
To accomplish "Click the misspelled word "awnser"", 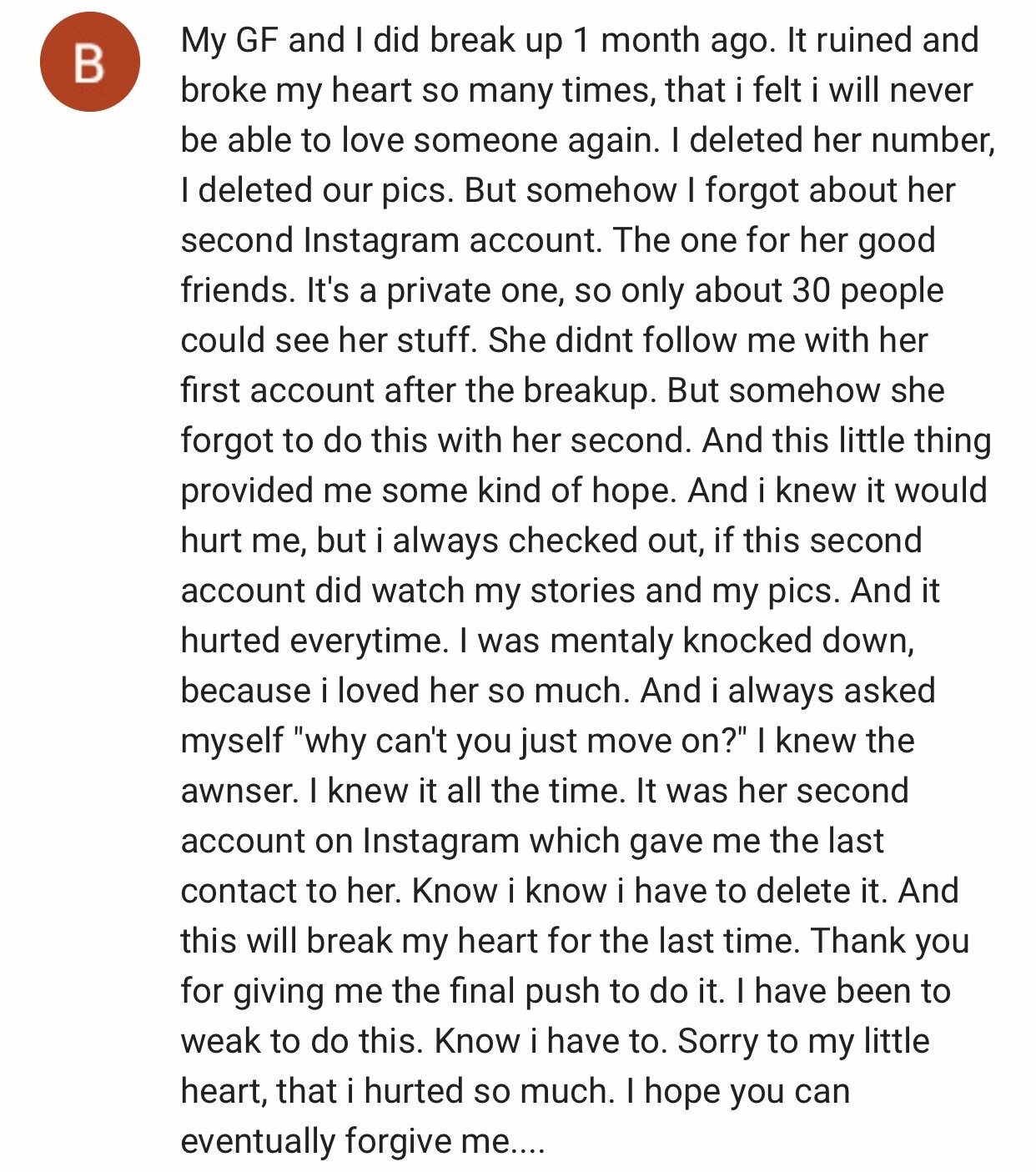I will tap(239, 791).
